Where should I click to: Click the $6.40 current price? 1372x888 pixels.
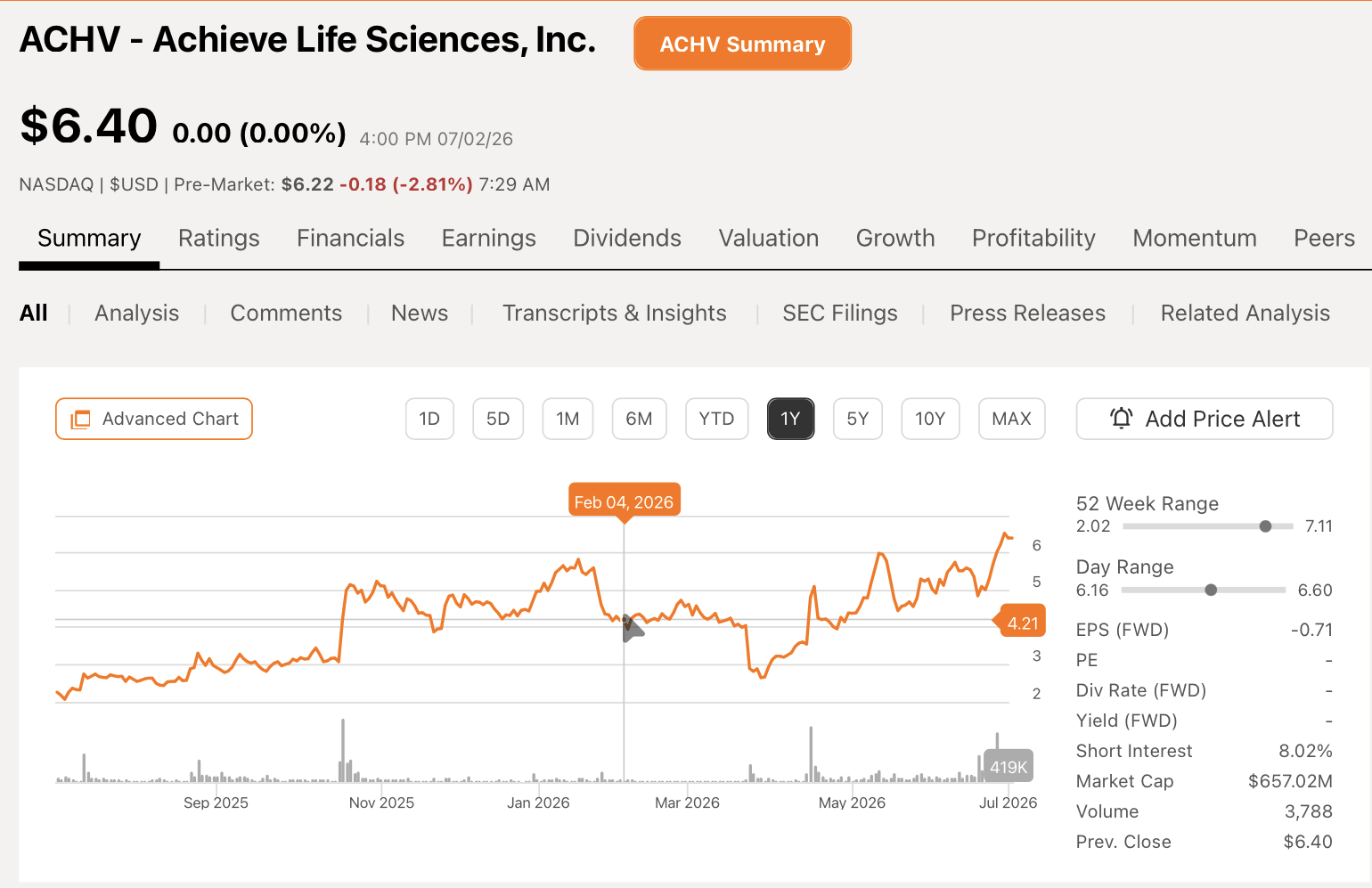coord(89,125)
